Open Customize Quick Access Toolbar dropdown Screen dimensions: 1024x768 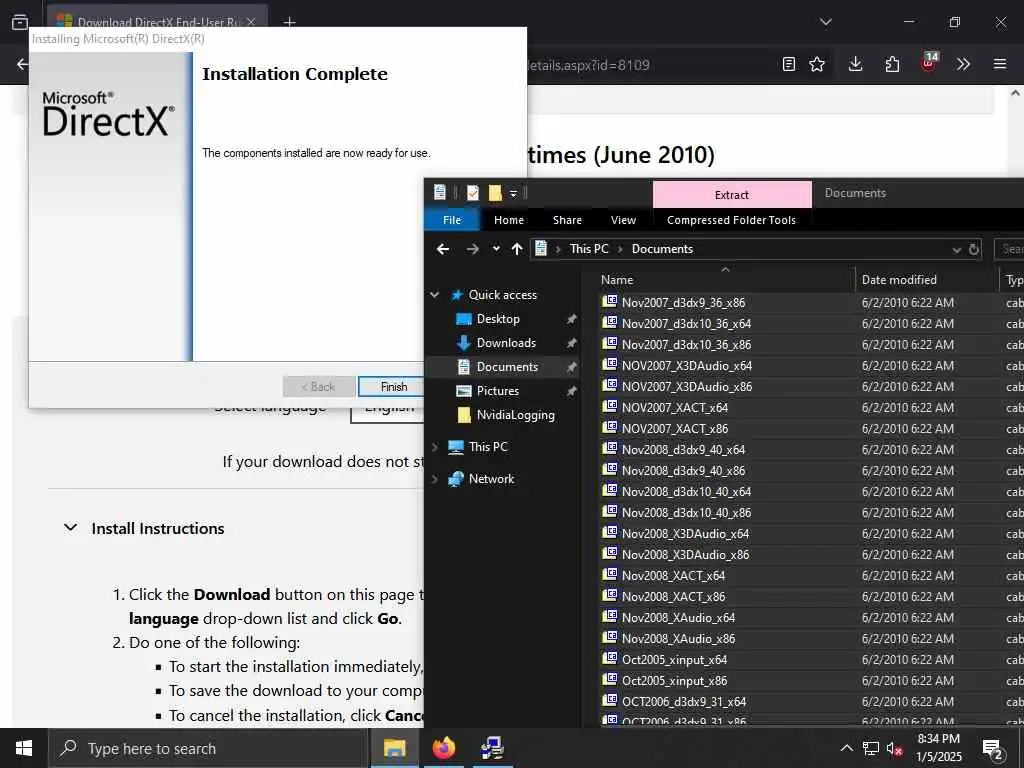[513, 193]
